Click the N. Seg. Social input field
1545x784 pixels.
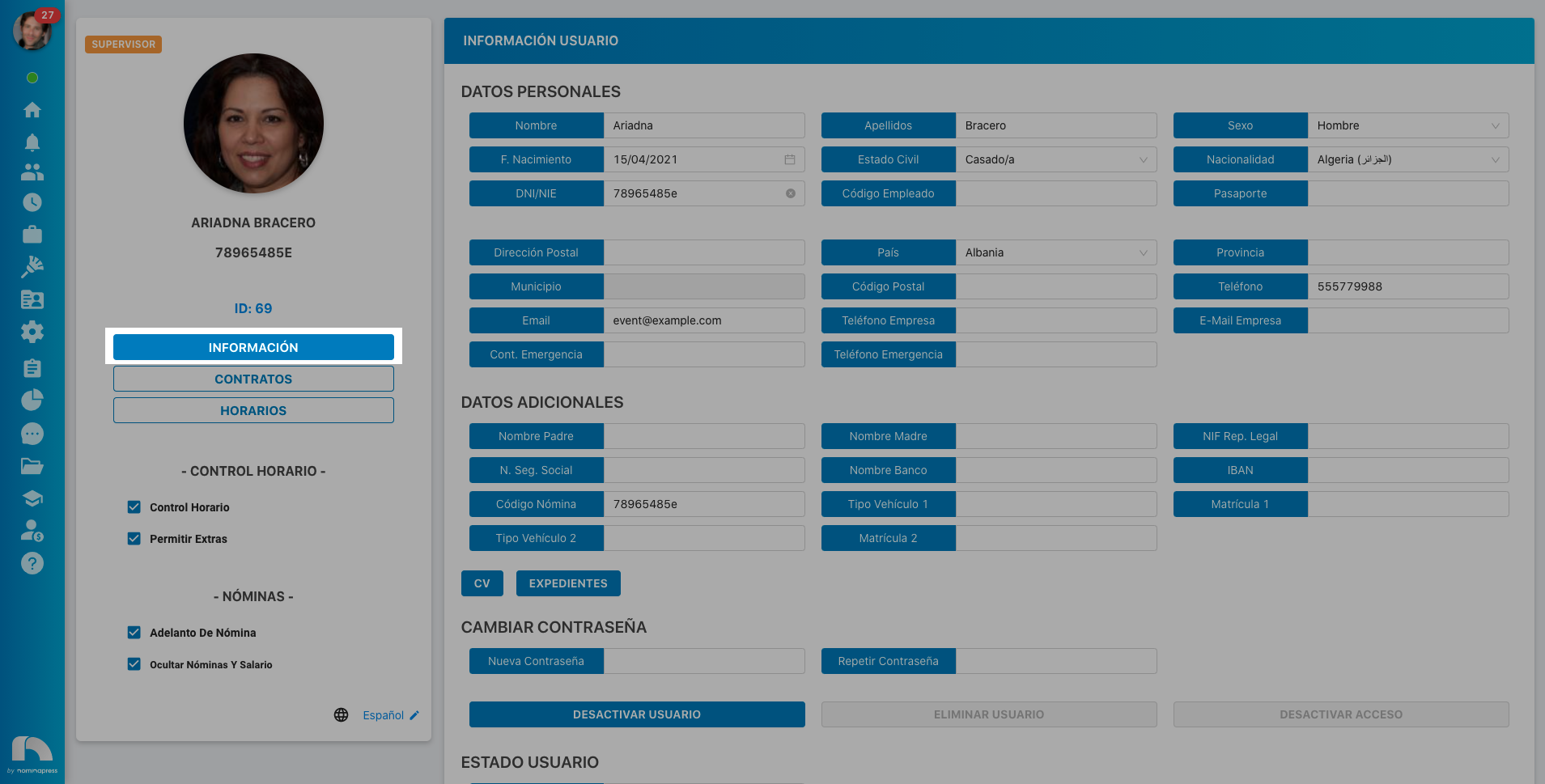(704, 470)
